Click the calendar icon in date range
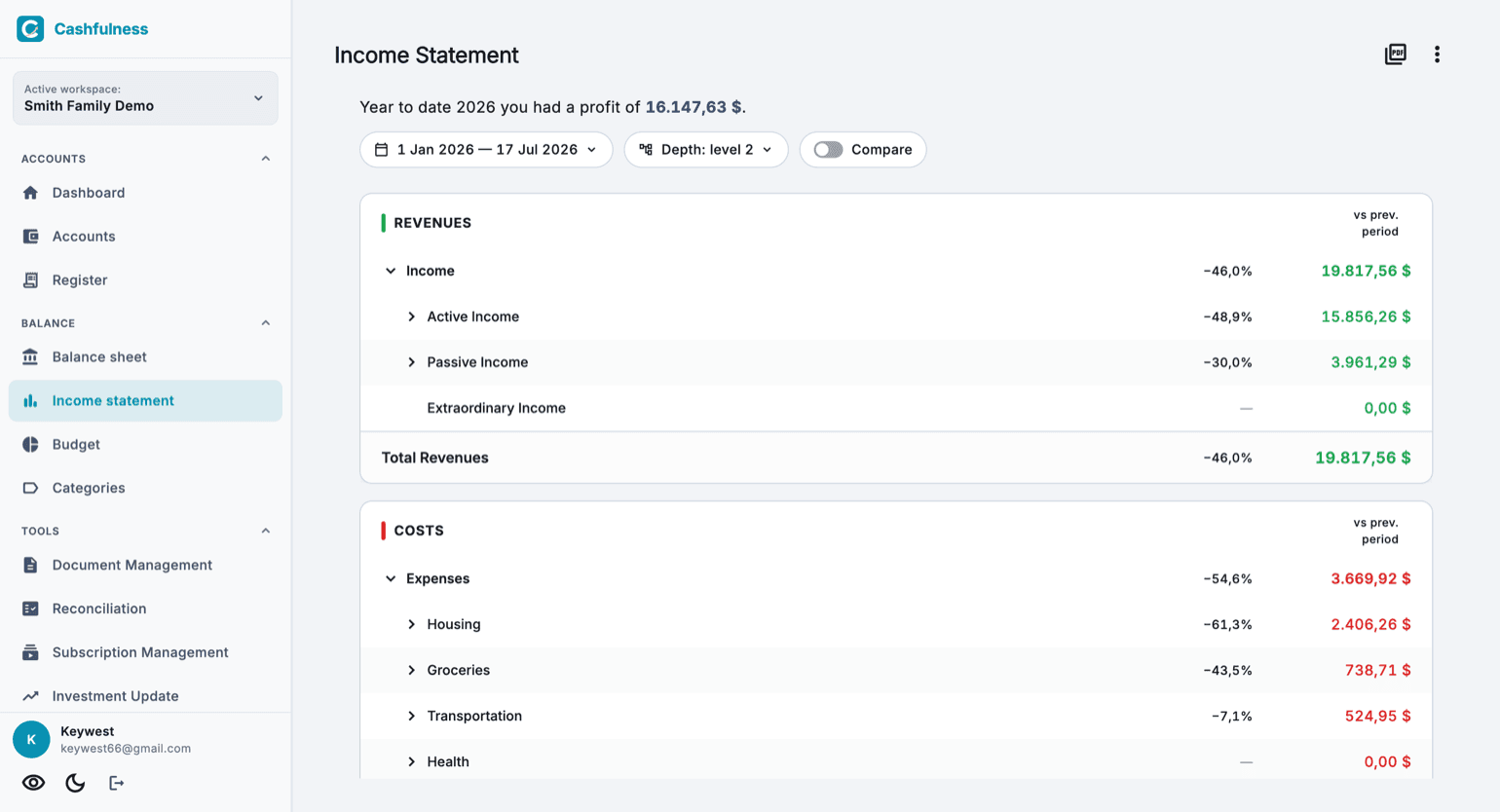The height and width of the screenshot is (812, 1500). pos(382,150)
